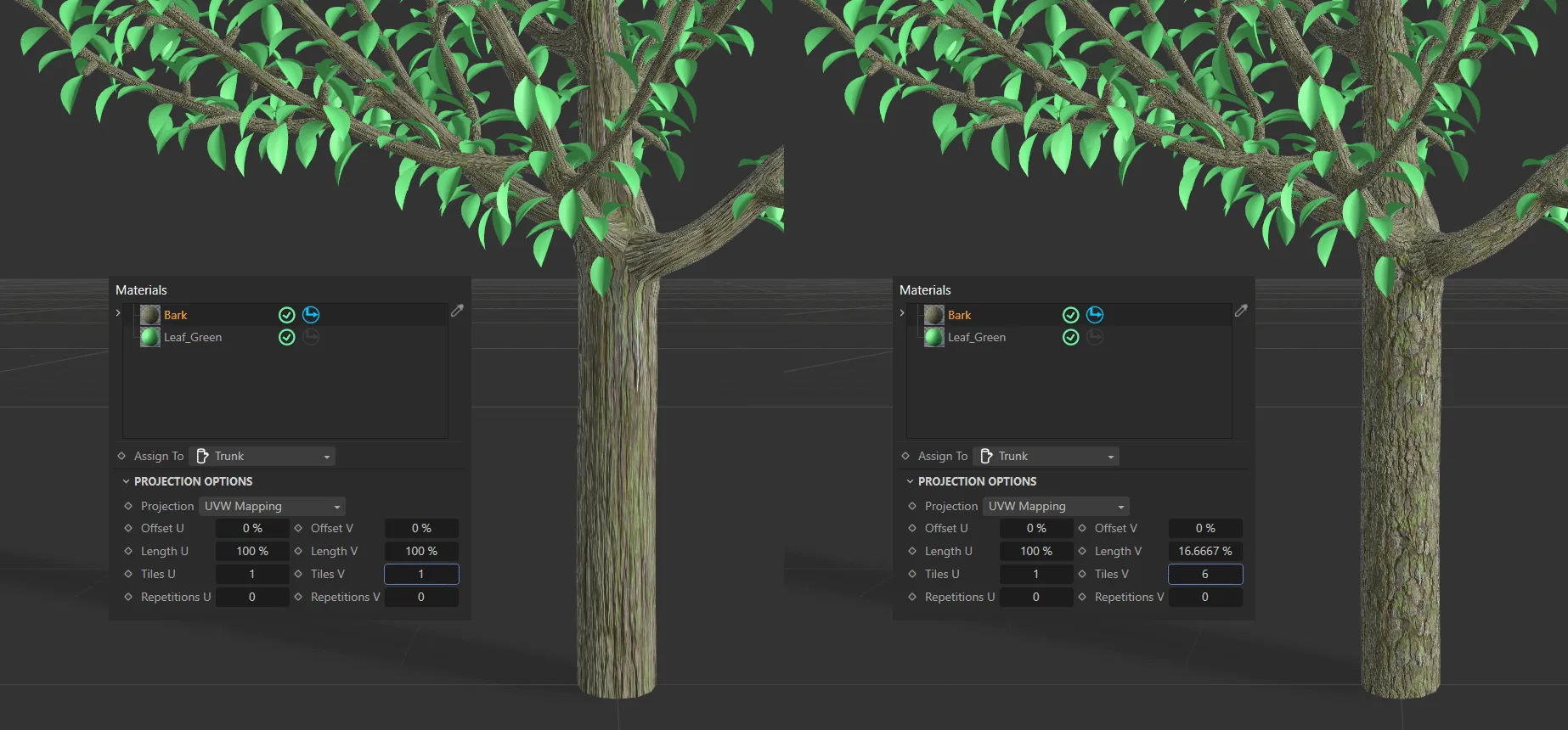Click the Projection keyframe diamond in left panel

(128, 506)
